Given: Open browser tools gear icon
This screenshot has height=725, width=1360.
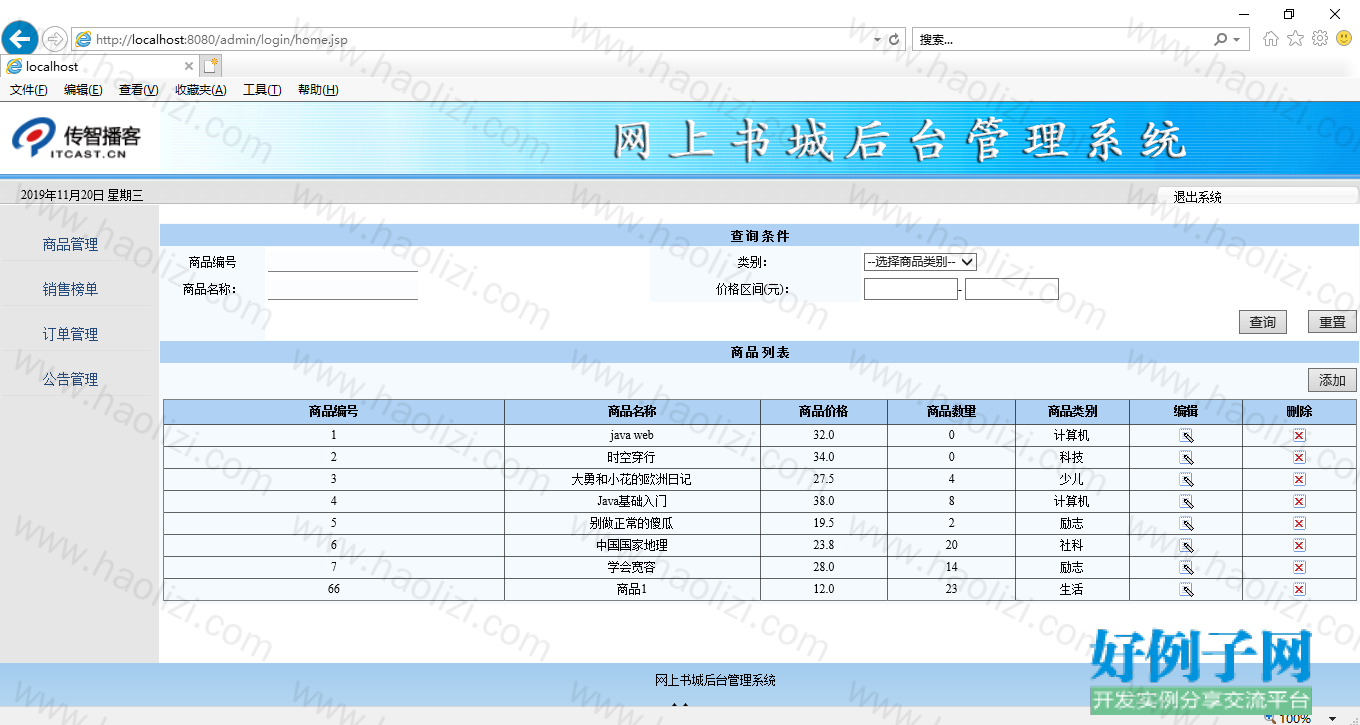Looking at the screenshot, I should pyautogui.click(x=1320, y=39).
